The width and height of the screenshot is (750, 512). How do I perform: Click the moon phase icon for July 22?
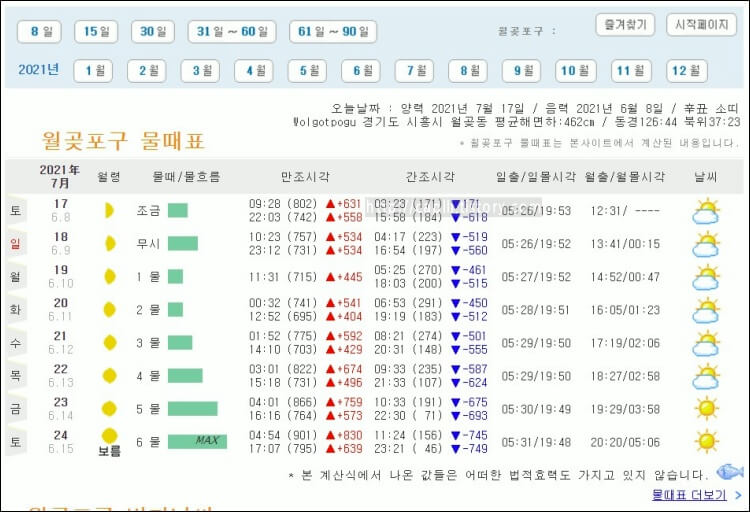pyautogui.click(x=110, y=376)
